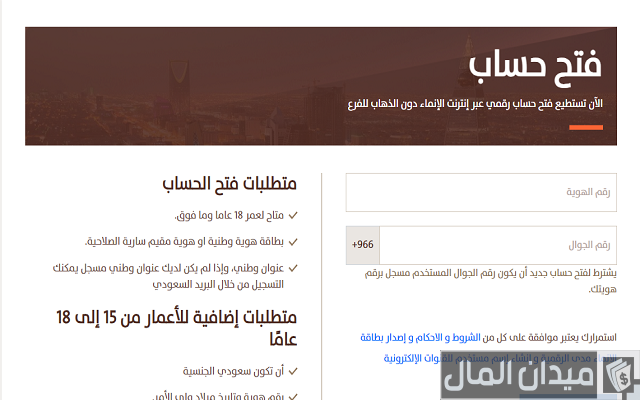640x400 pixels.
Task: Click the checkmark beside "بطاقة هوية وطنية" requirement
Action: [x=293, y=242]
